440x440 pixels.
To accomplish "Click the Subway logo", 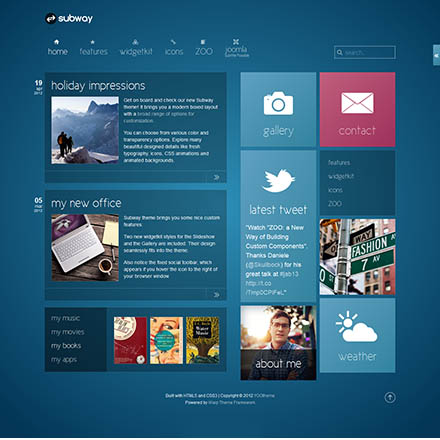I will point(69,18).
